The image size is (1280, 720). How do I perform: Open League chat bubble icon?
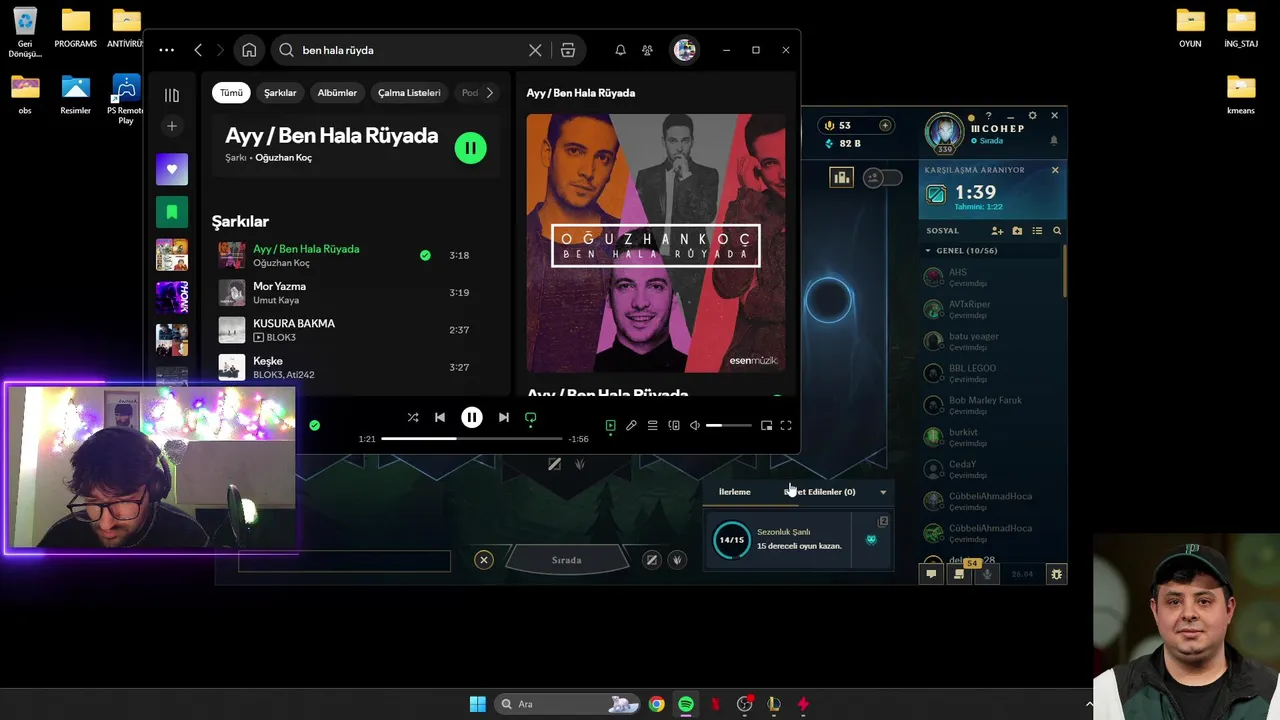click(931, 574)
